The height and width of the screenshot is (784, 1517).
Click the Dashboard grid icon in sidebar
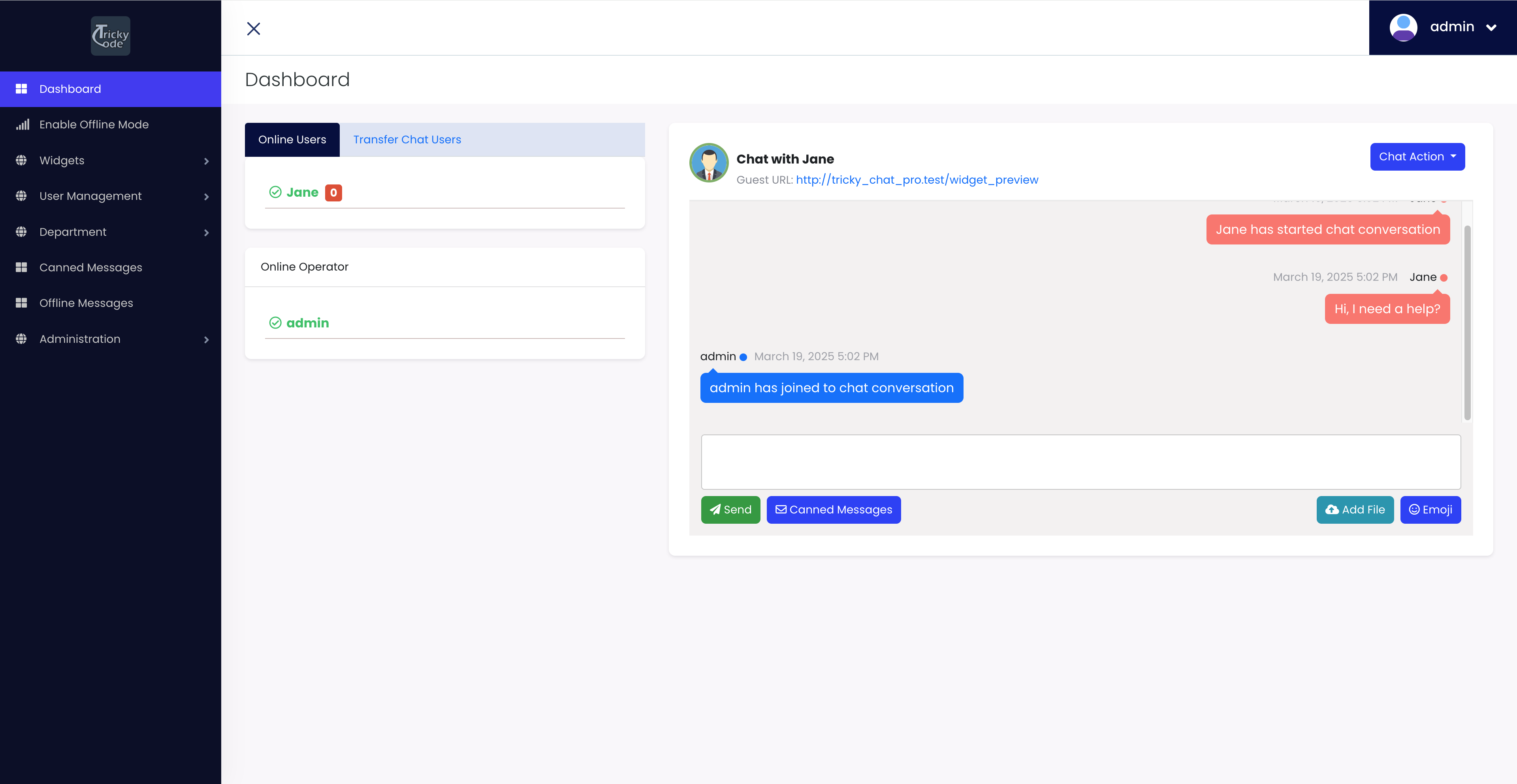21,89
